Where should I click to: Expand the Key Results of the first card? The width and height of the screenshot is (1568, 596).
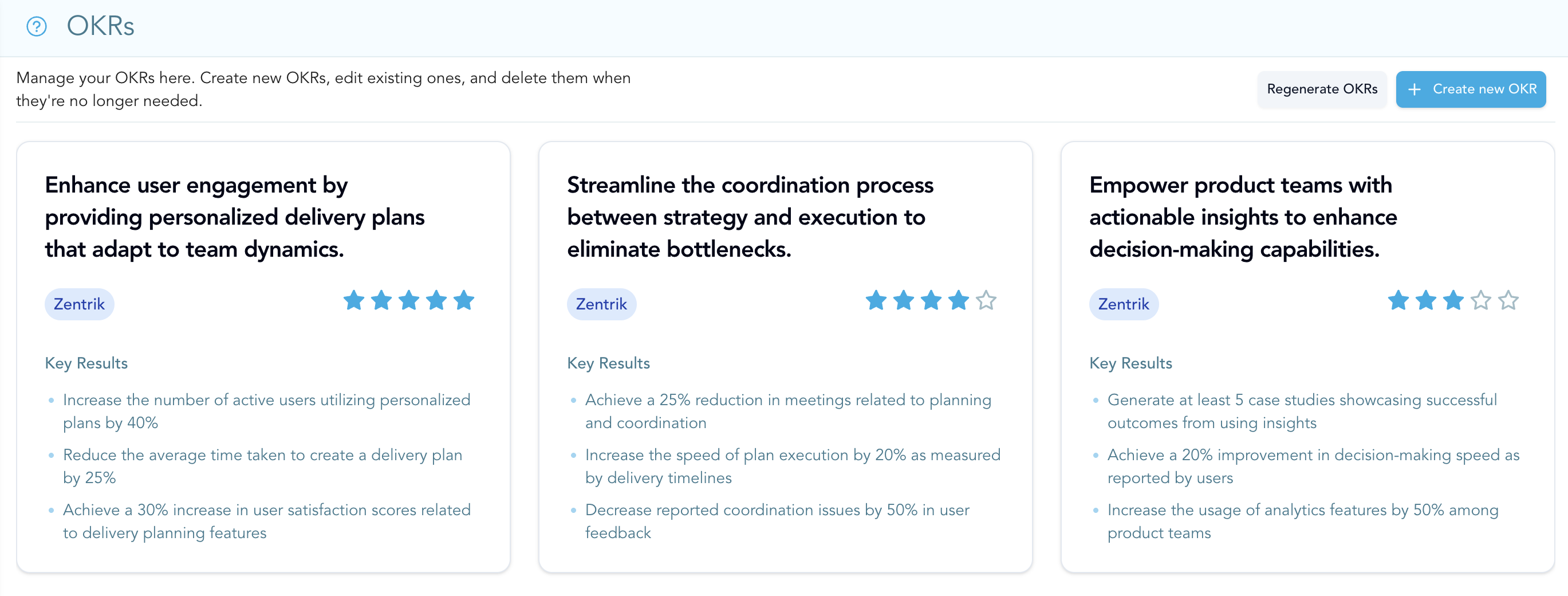tap(86, 363)
